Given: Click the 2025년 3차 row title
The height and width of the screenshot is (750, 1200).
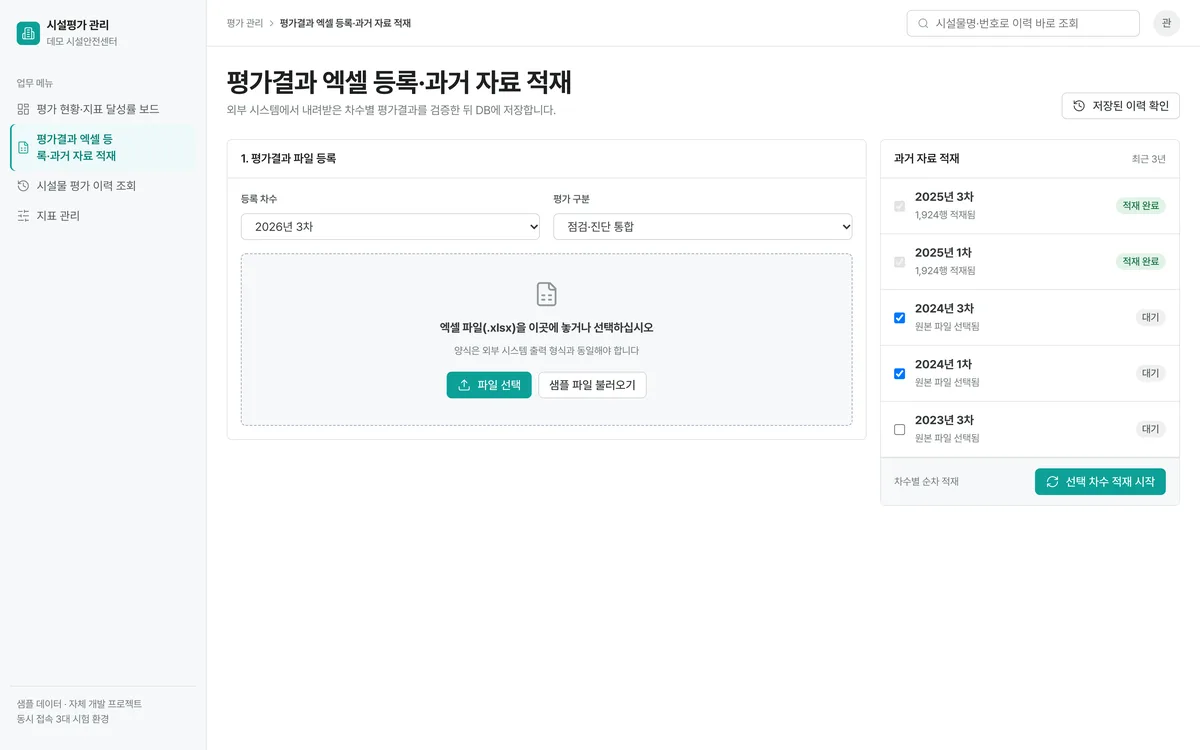Looking at the screenshot, I should 944,197.
